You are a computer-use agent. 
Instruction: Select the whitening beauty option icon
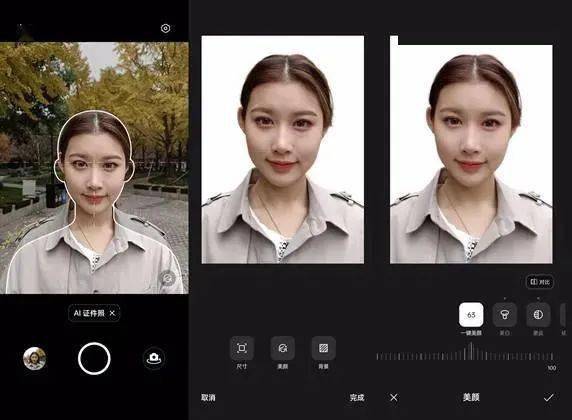pyautogui.click(x=505, y=315)
